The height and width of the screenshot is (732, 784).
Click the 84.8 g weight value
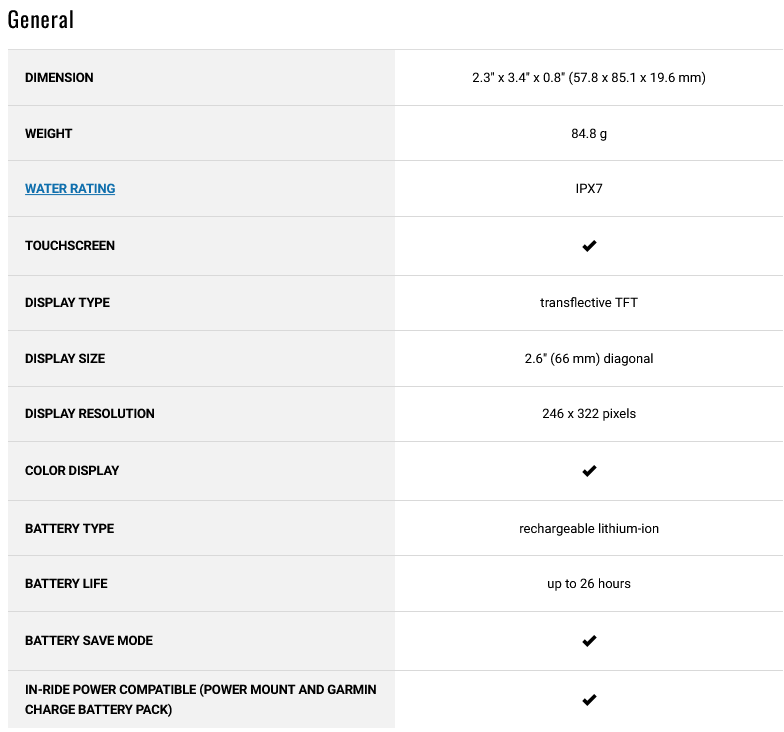click(589, 134)
